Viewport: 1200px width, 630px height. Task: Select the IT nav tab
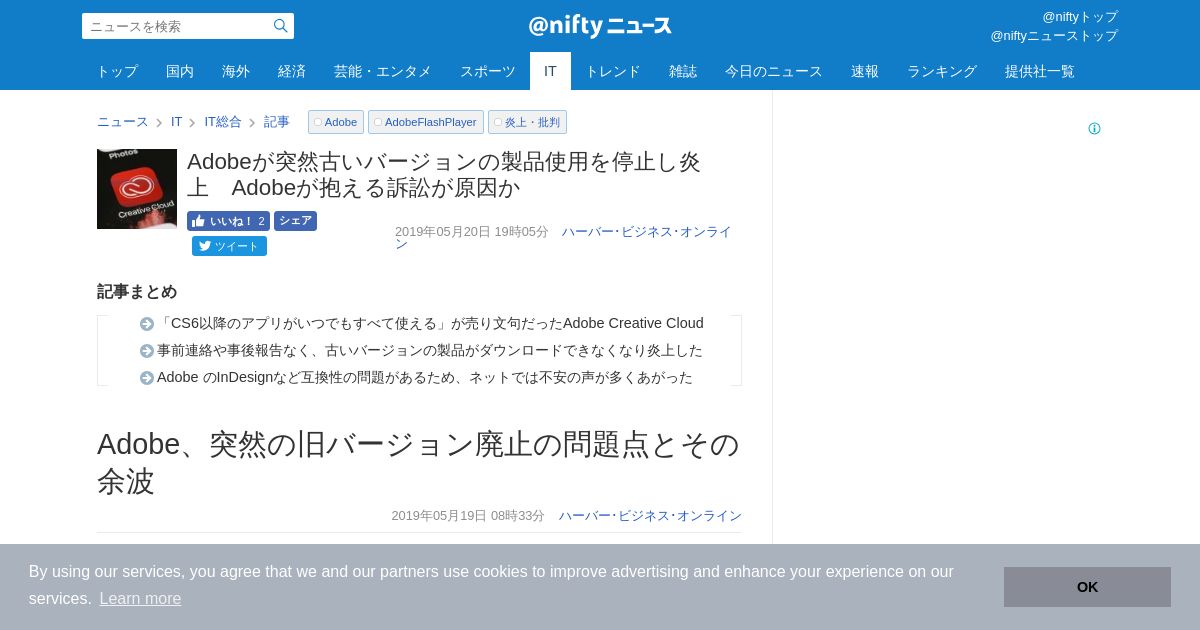coord(550,71)
